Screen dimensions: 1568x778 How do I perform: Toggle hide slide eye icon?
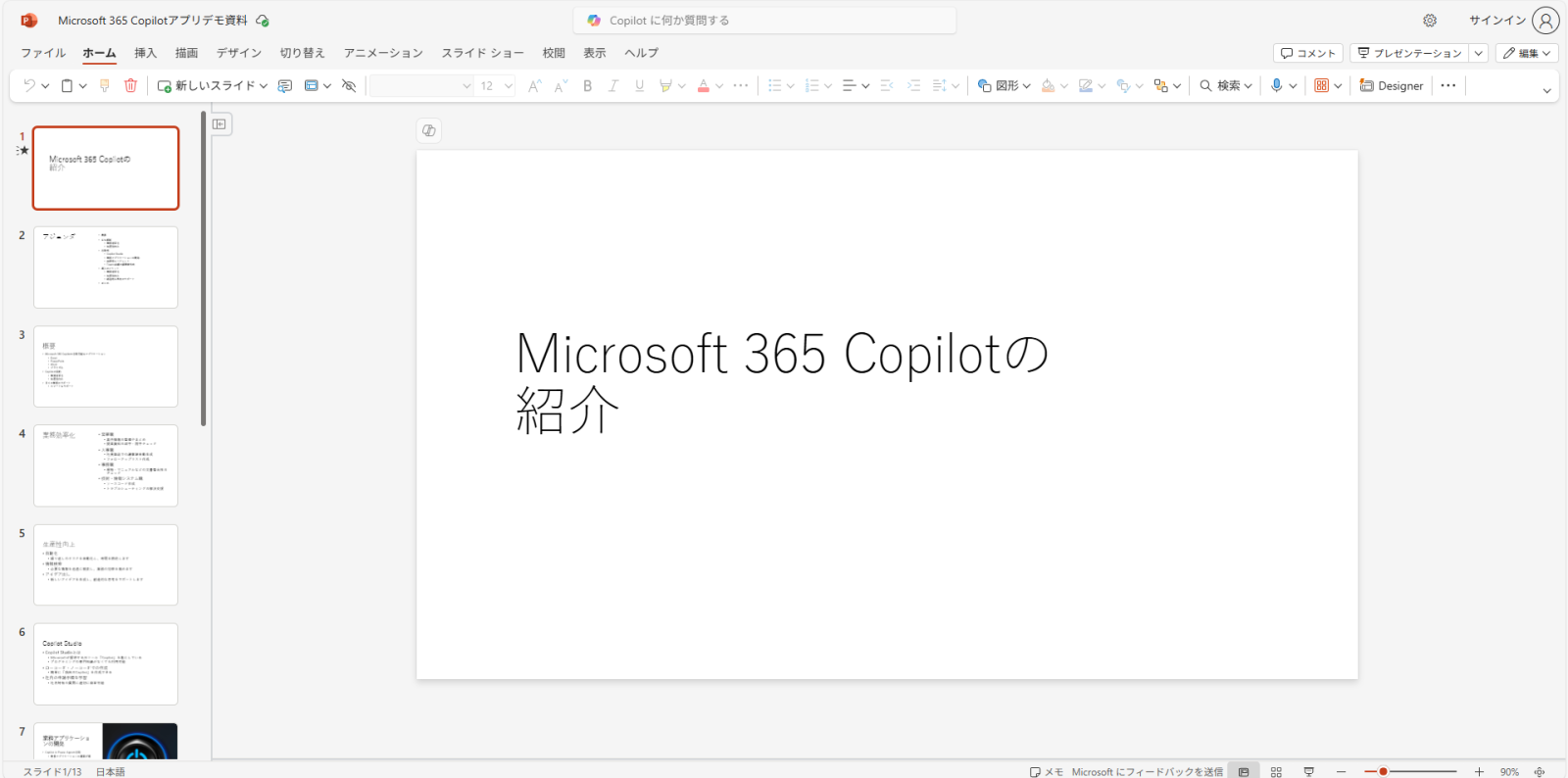pos(349,86)
